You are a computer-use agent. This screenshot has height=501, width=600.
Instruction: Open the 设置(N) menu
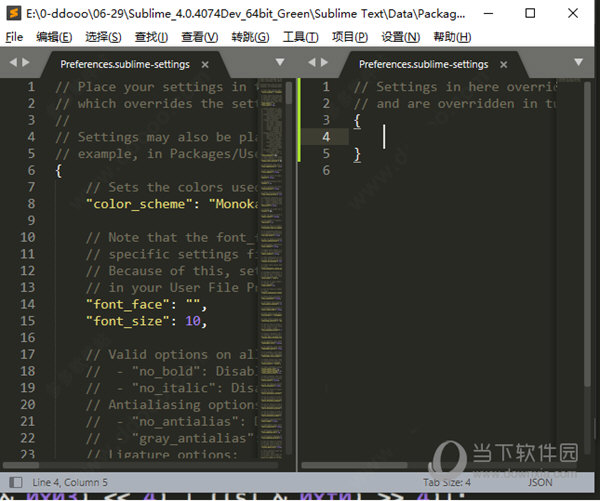click(400, 37)
